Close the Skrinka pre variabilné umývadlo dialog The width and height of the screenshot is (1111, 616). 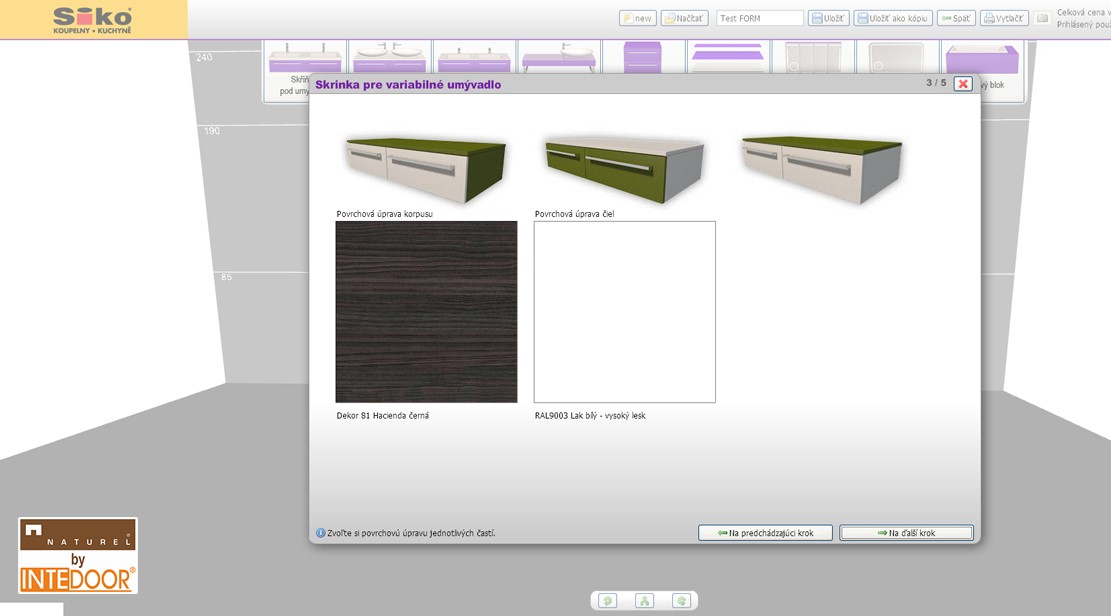[x=963, y=84]
